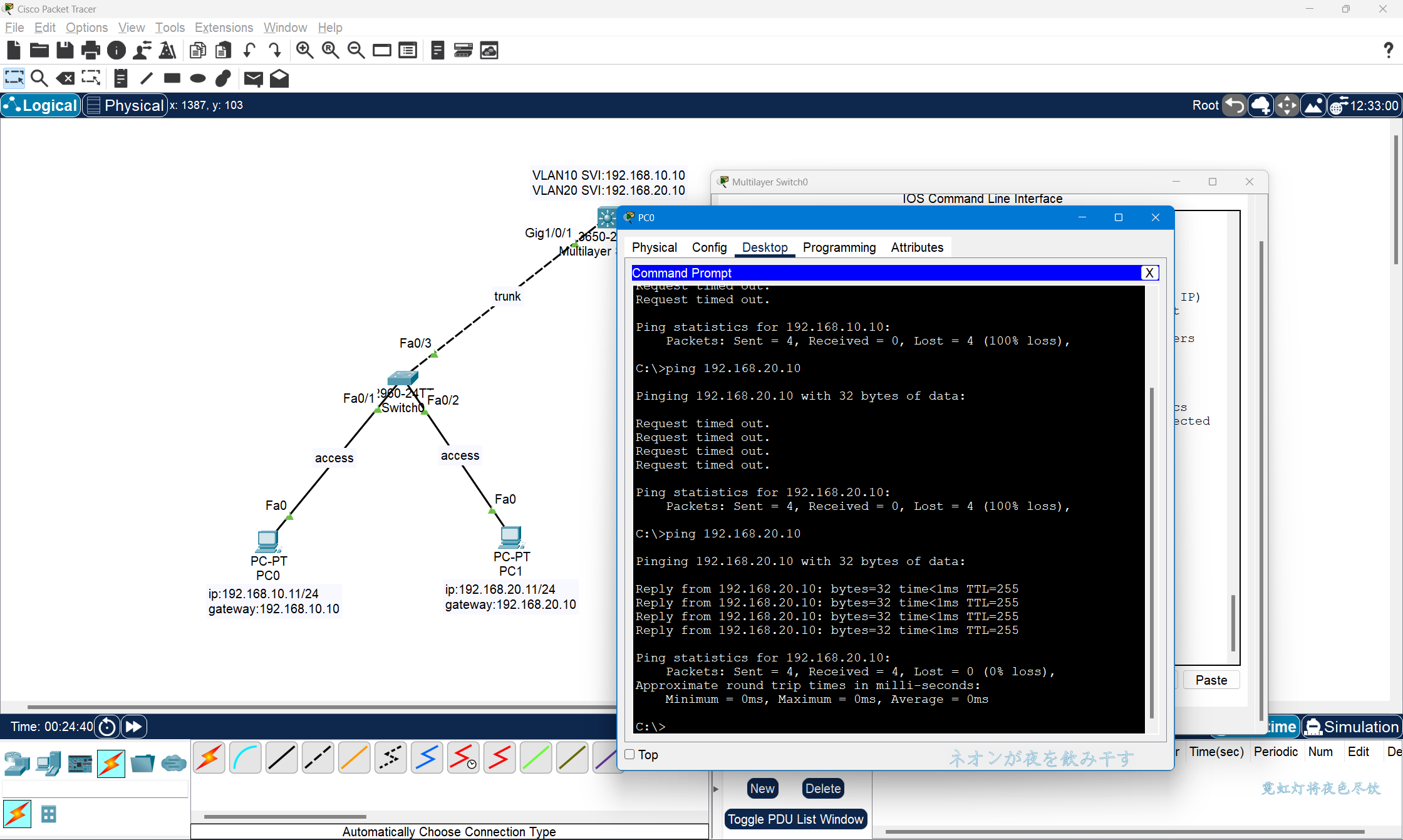Select the End Devices category icon
This screenshot has height=840, width=1403.
tap(48, 763)
